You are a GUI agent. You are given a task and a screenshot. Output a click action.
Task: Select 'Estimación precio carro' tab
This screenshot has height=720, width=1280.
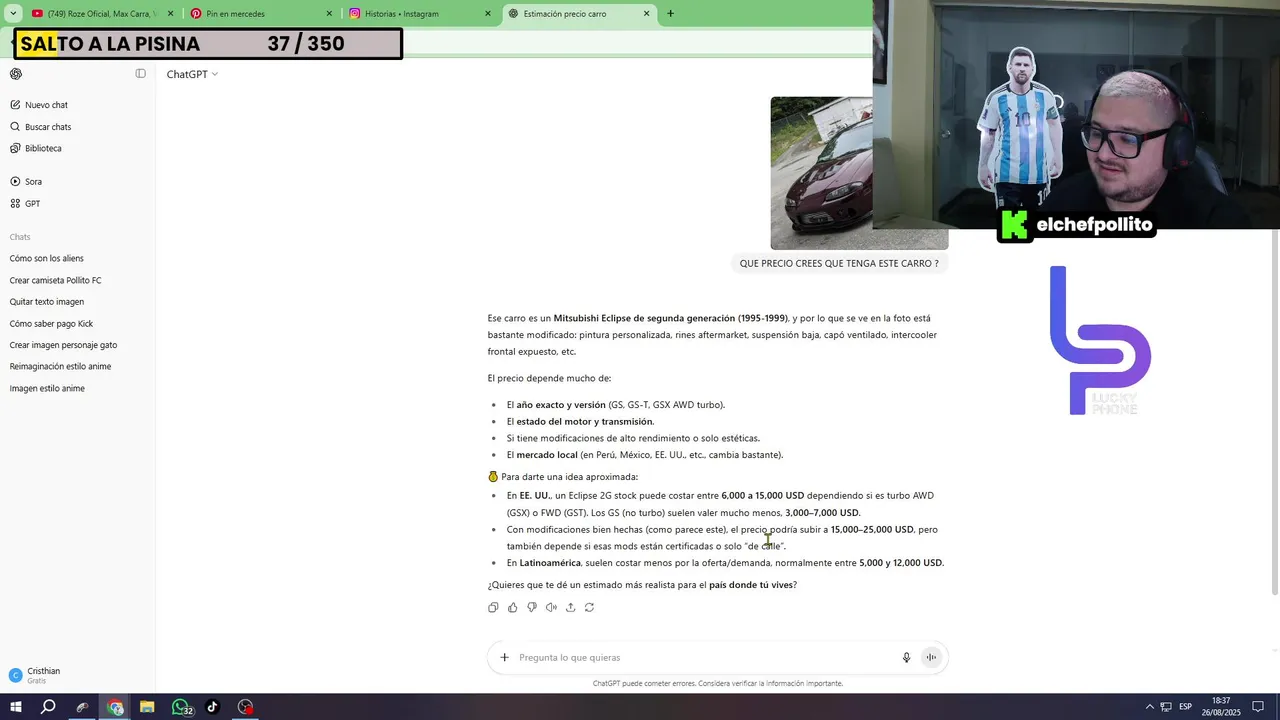(x=578, y=14)
